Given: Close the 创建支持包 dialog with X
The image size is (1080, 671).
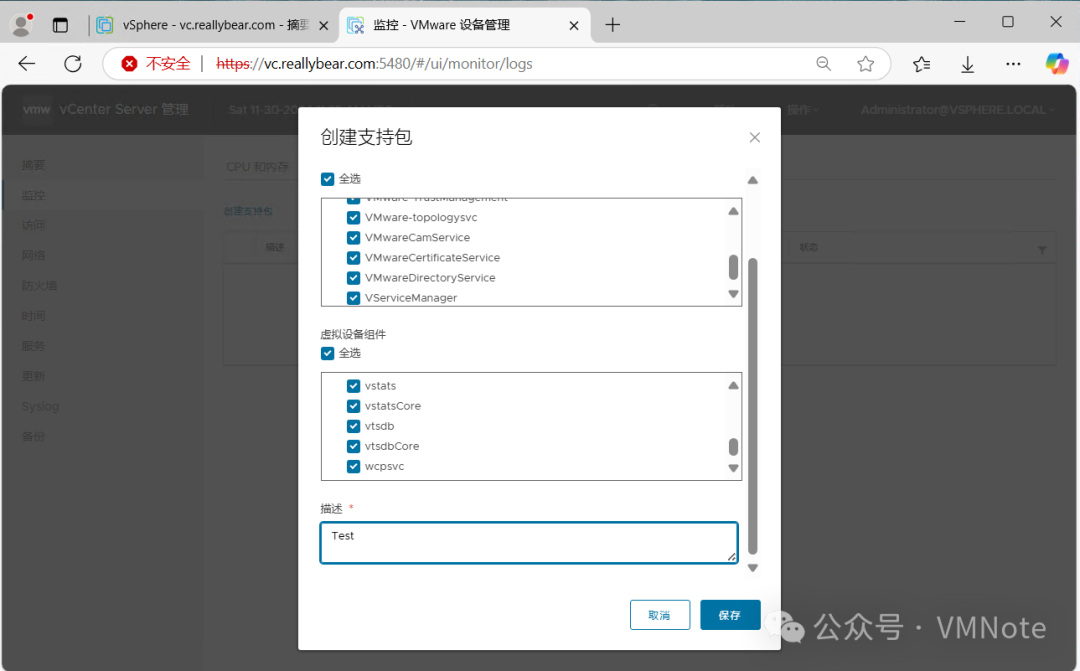Looking at the screenshot, I should [754, 138].
